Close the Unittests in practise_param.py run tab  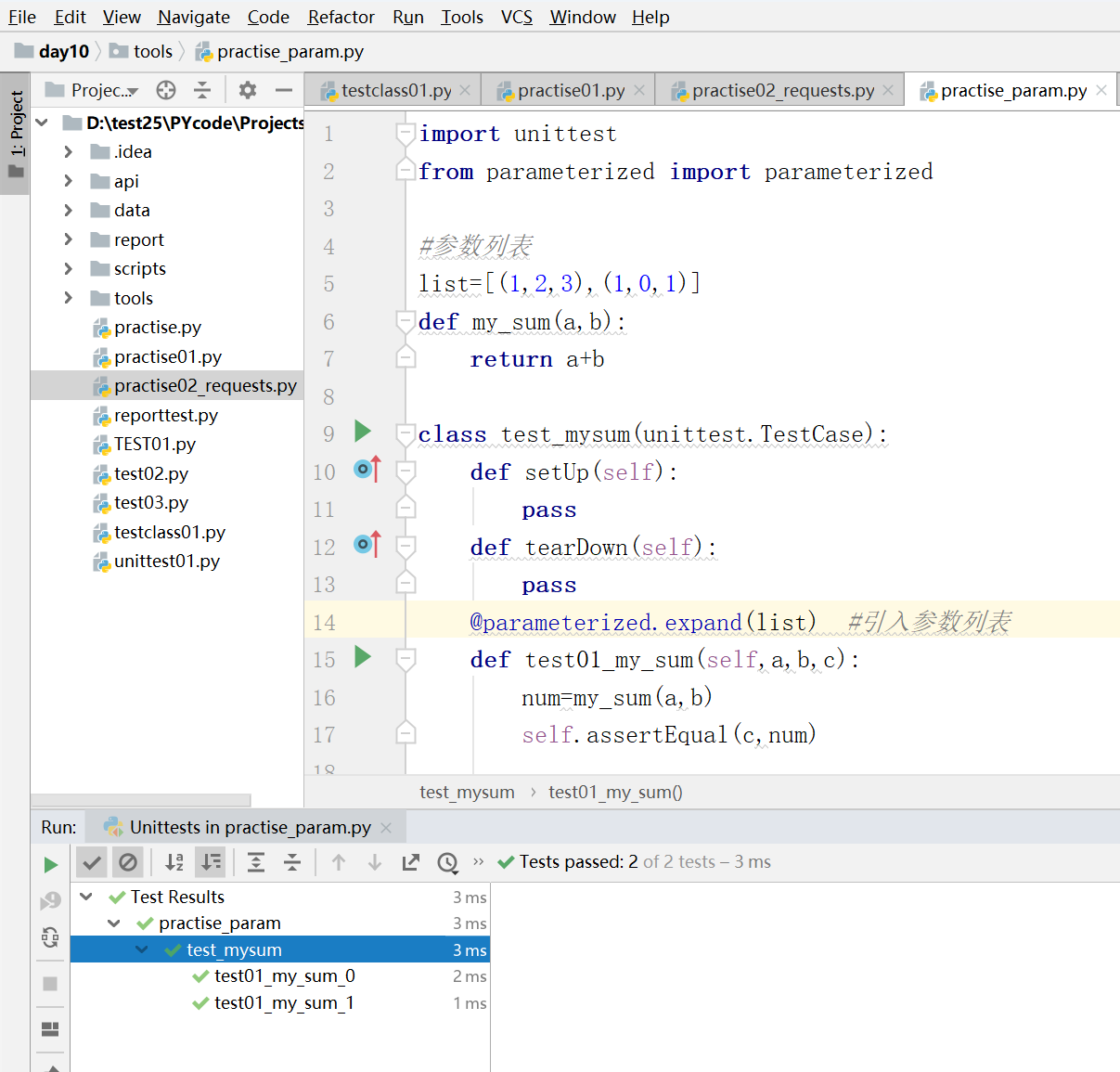tap(386, 827)
